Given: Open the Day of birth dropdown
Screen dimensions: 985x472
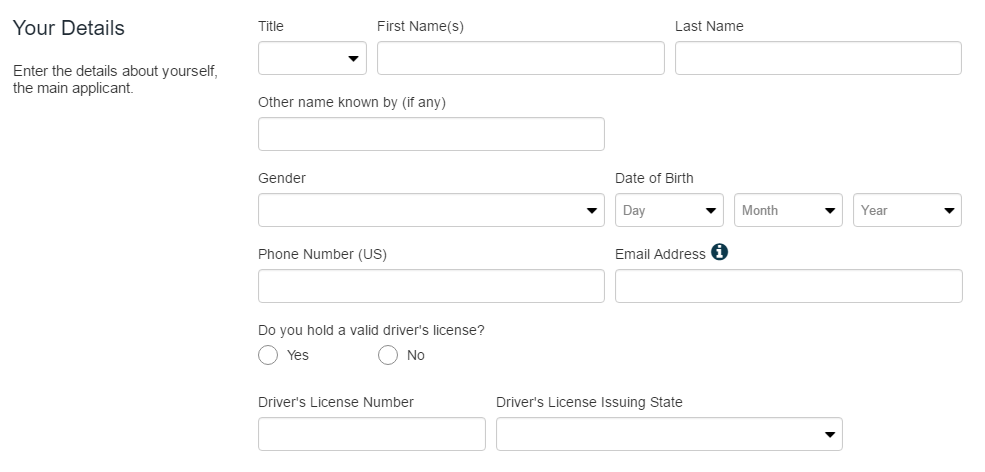Looking at the screenshot, I should coord(669,210).
